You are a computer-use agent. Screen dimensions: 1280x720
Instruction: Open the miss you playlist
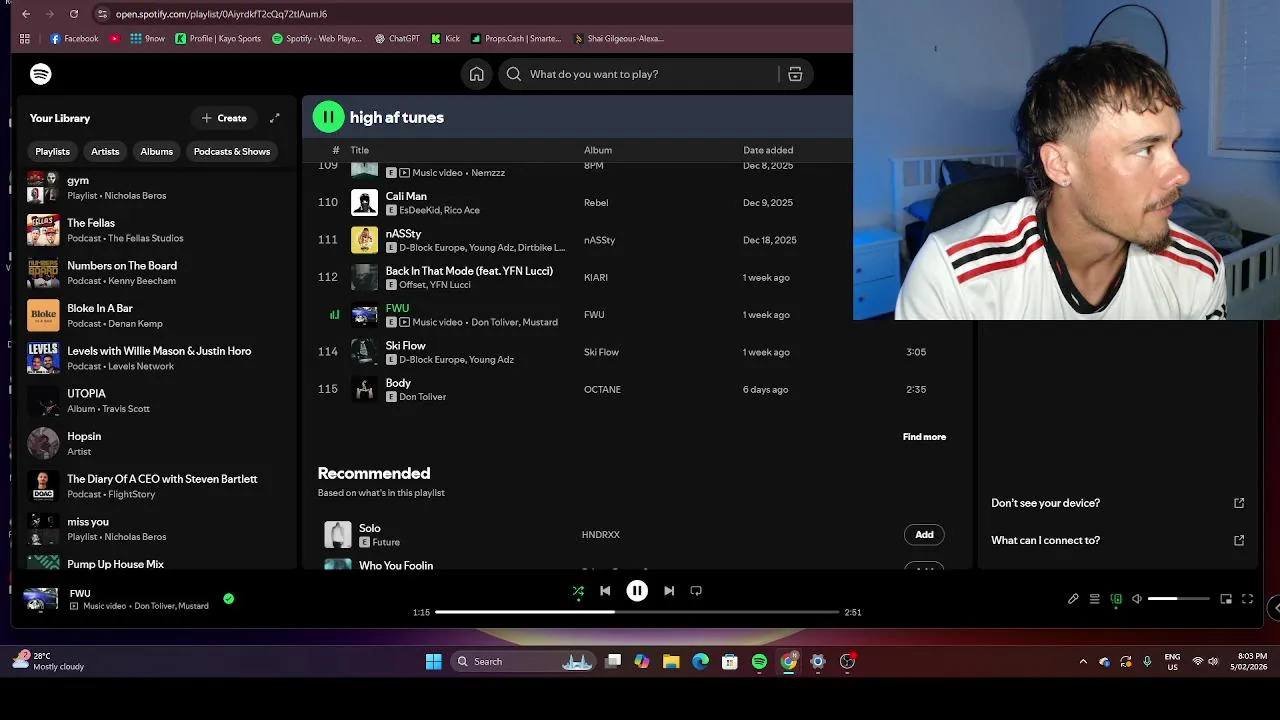(155, 529)
